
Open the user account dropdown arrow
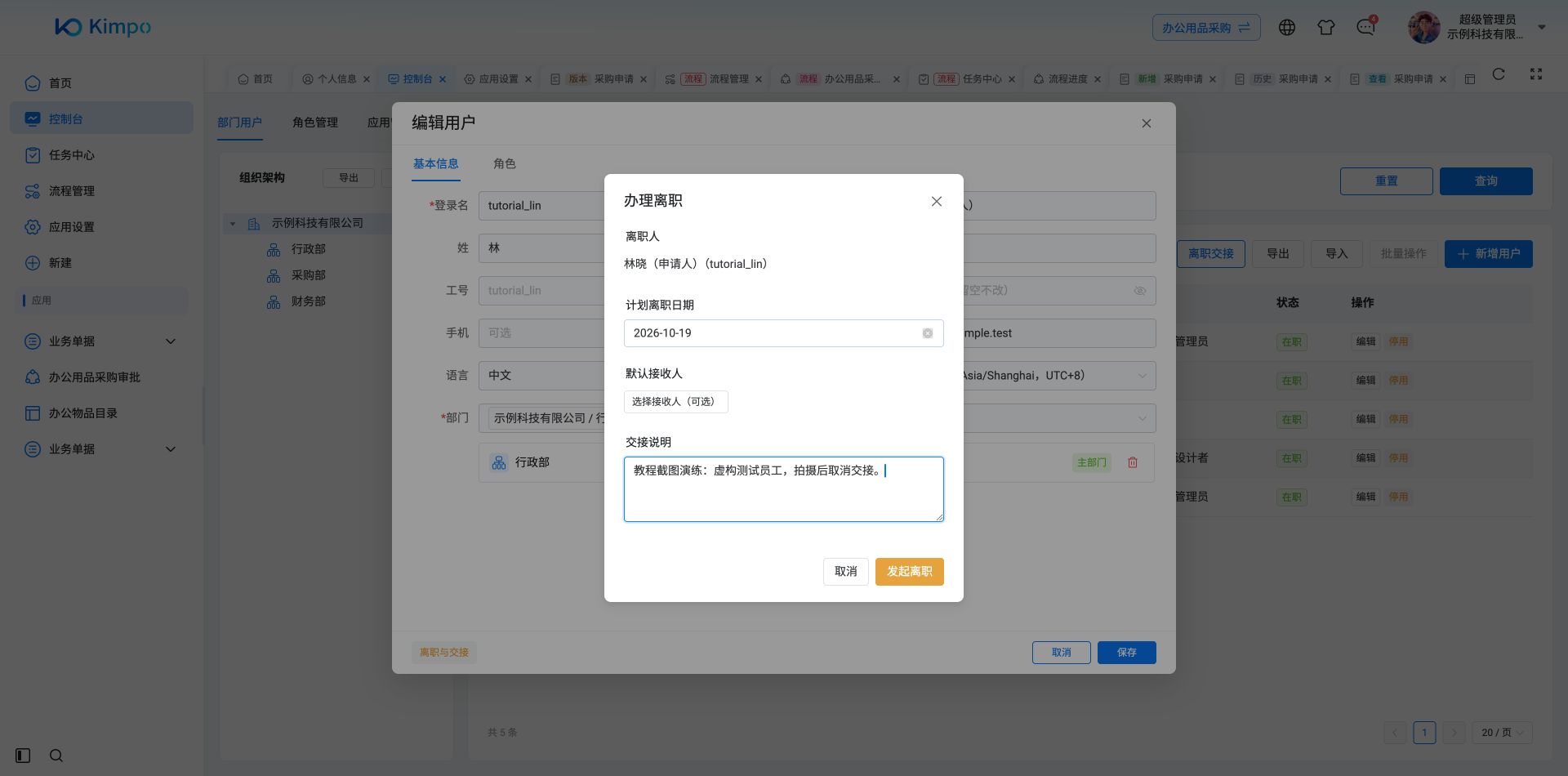1542,27
